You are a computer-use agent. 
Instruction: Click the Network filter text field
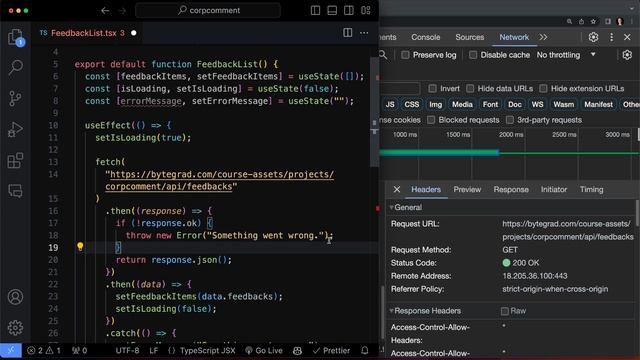coord(400,89)
